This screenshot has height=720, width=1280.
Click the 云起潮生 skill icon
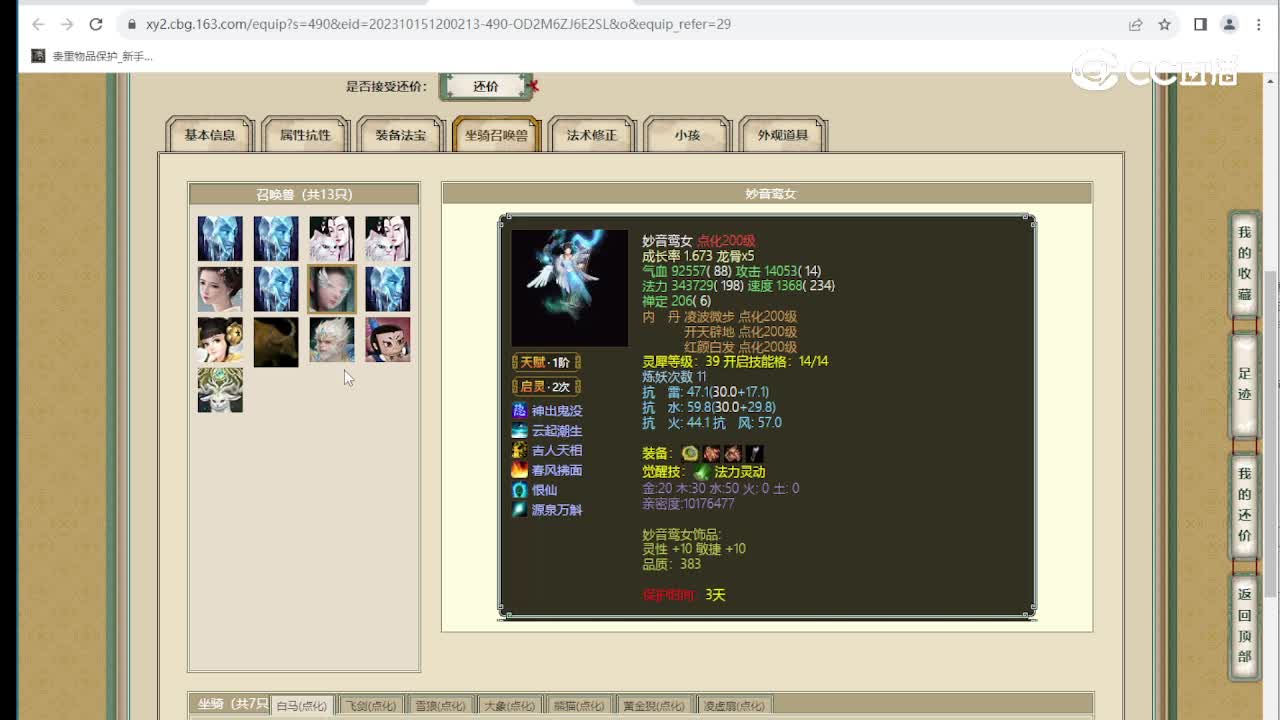tap(519, 430)
